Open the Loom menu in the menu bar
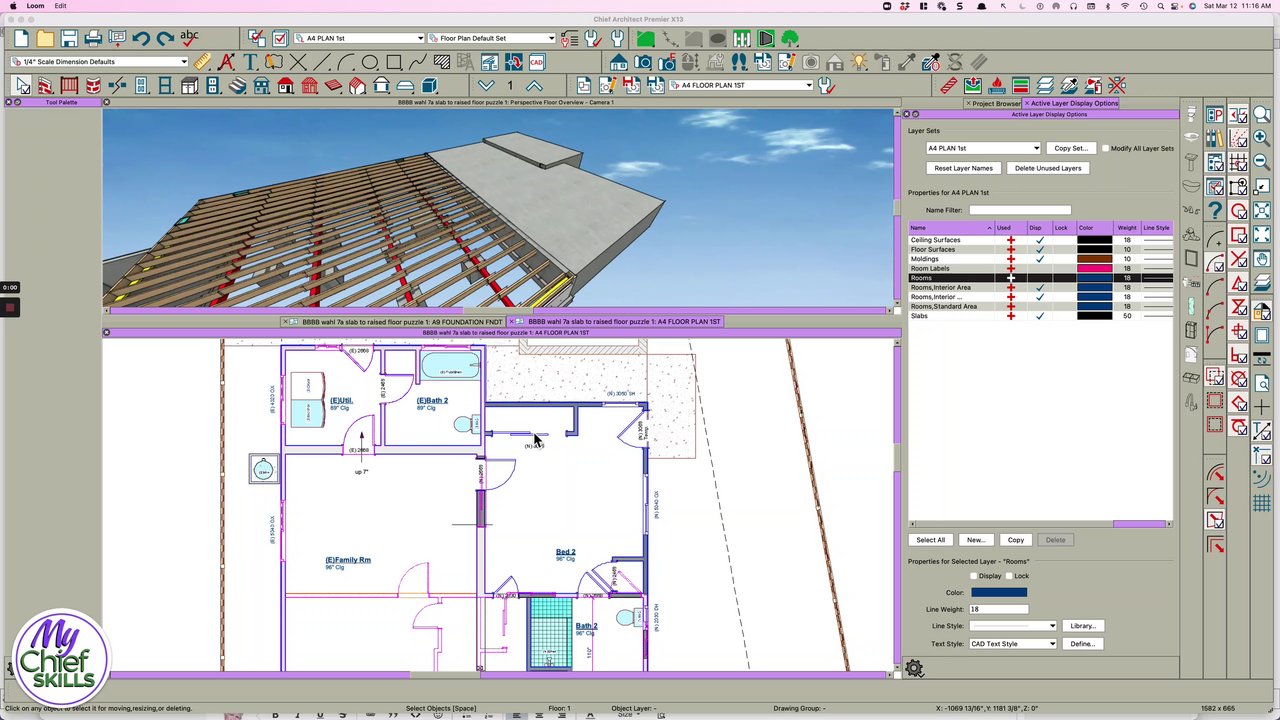 (35, 6)
